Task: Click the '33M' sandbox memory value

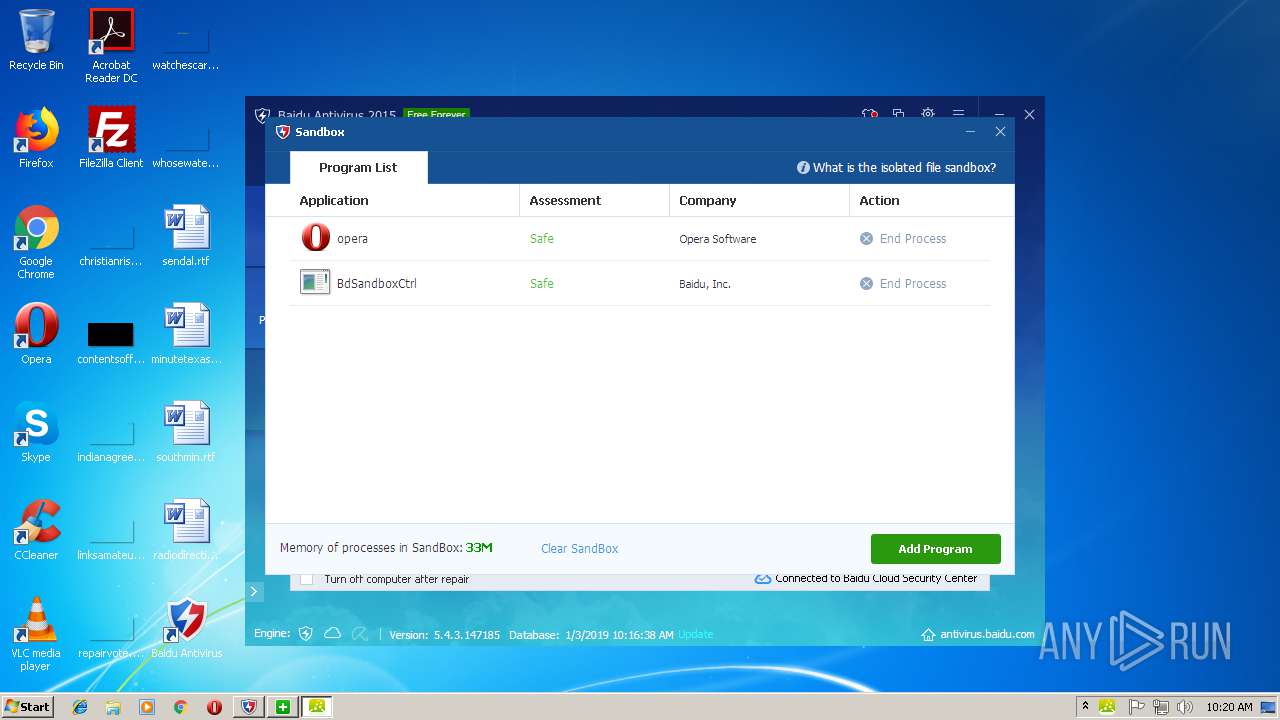Action: tap(479, 548)
